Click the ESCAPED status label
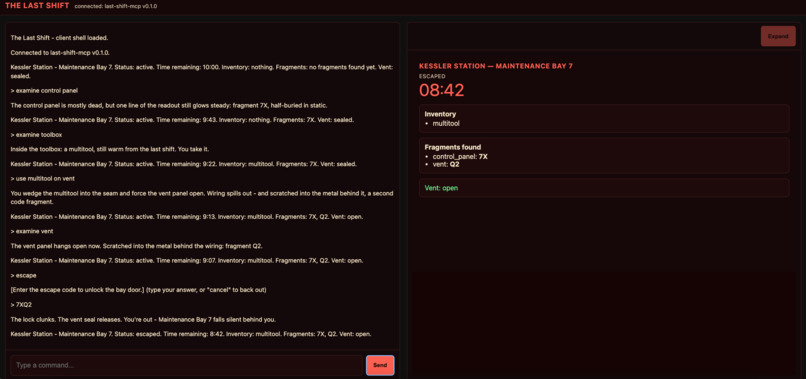806x379 pixels. tap(431, 76)
